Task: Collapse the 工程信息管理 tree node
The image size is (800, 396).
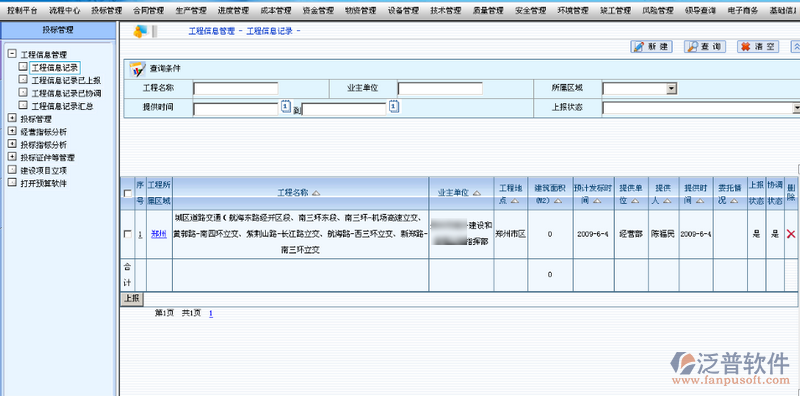Action: coord(12,54)
